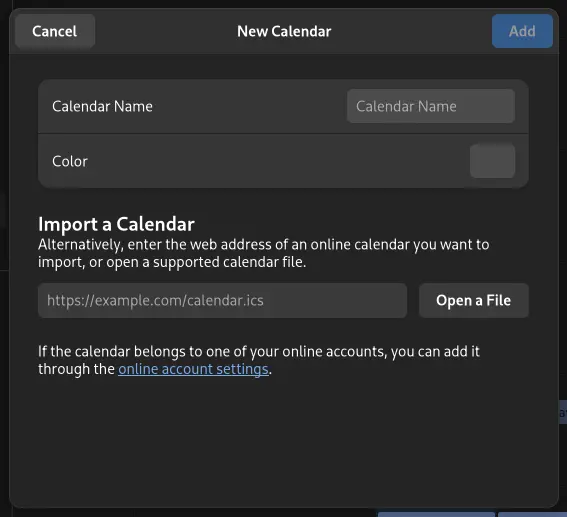Click the Alternatively enter web address description
This screenshot has height=517, width=567.
point(264,253)
